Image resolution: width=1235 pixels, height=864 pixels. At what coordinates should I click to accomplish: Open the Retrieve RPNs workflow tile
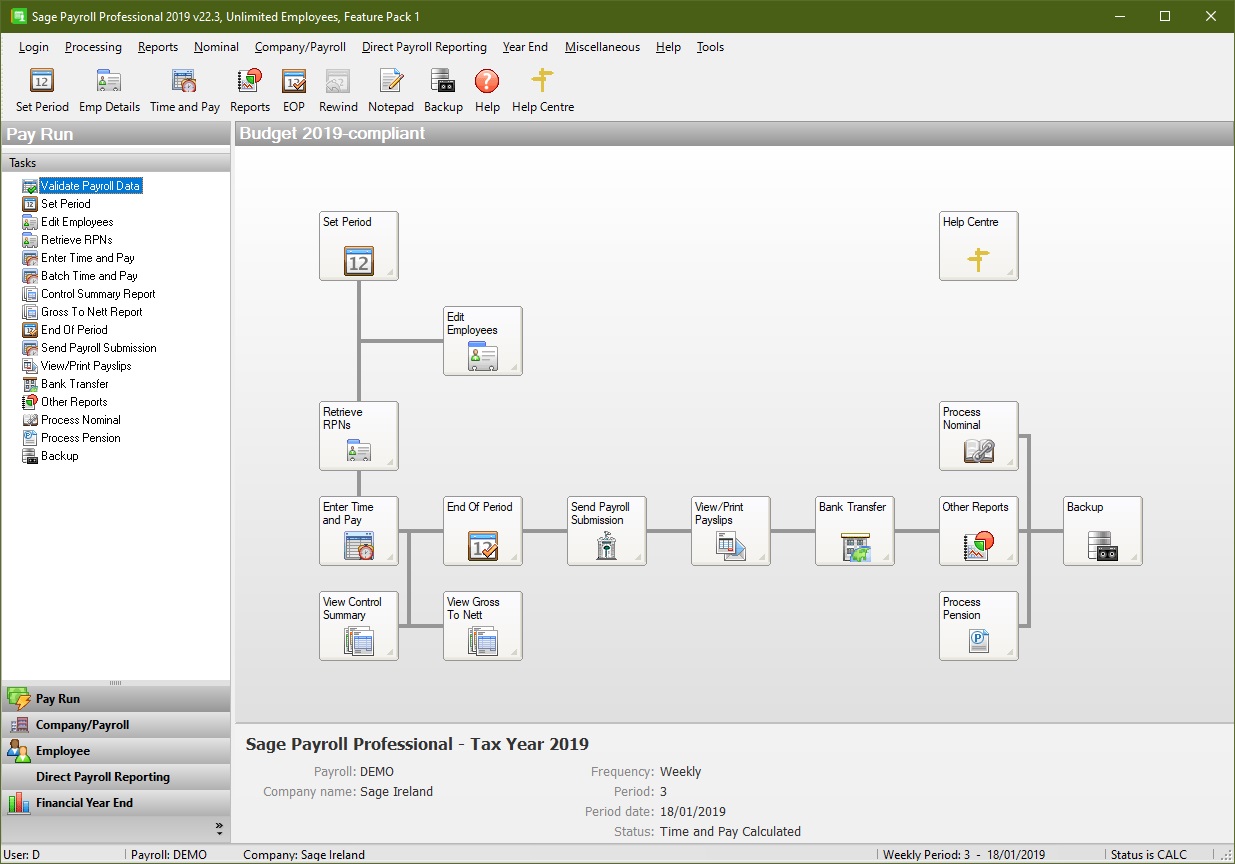tap(358, 436)
